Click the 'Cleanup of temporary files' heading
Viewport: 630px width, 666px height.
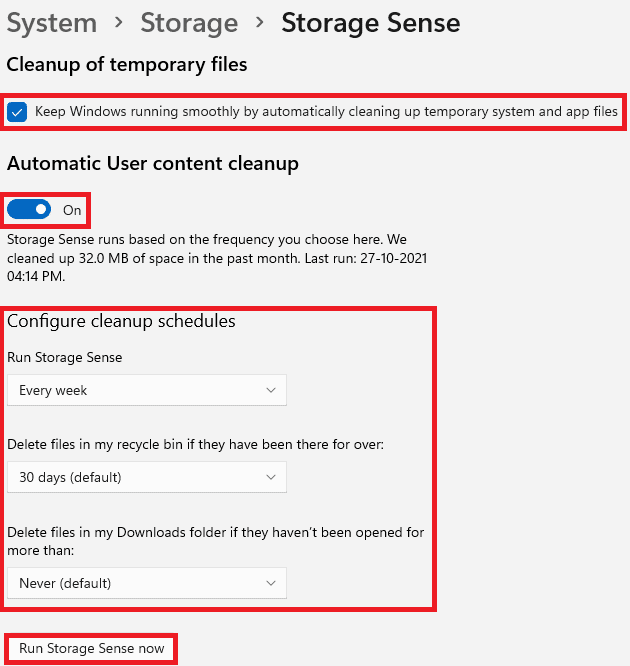[x=127, y=65]
